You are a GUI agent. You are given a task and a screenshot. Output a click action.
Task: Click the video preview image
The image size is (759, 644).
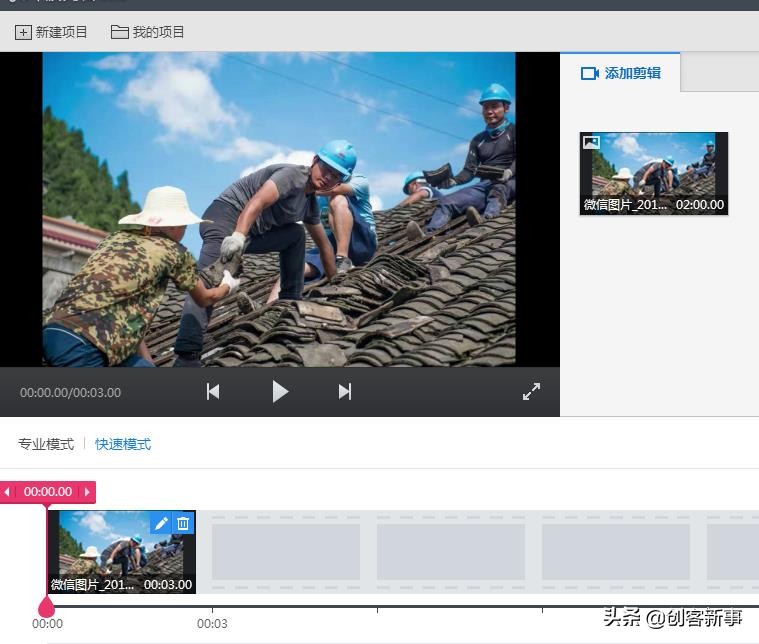click(279, 209)
